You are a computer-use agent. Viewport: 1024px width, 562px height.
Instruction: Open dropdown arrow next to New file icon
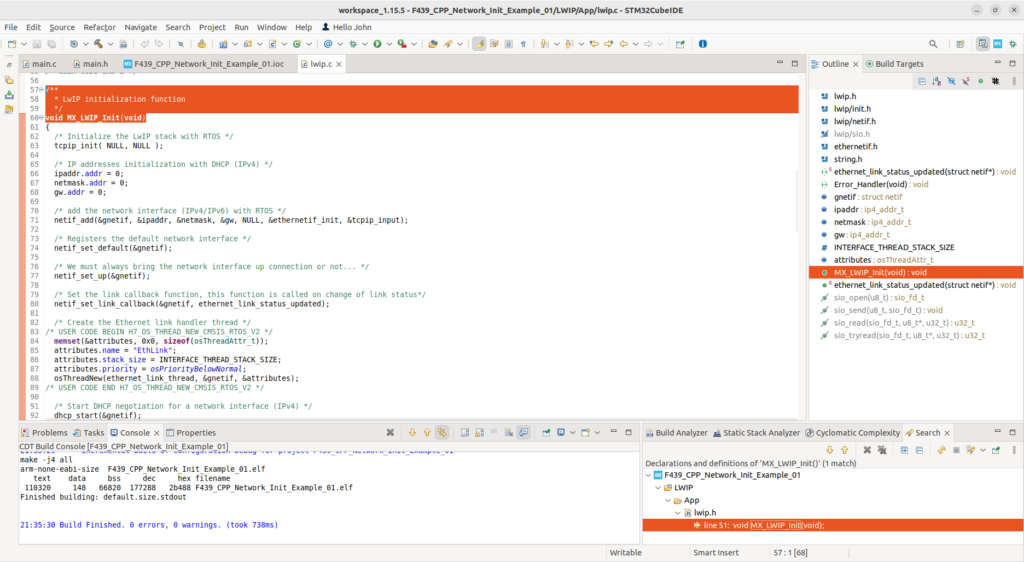coord(24,44)
